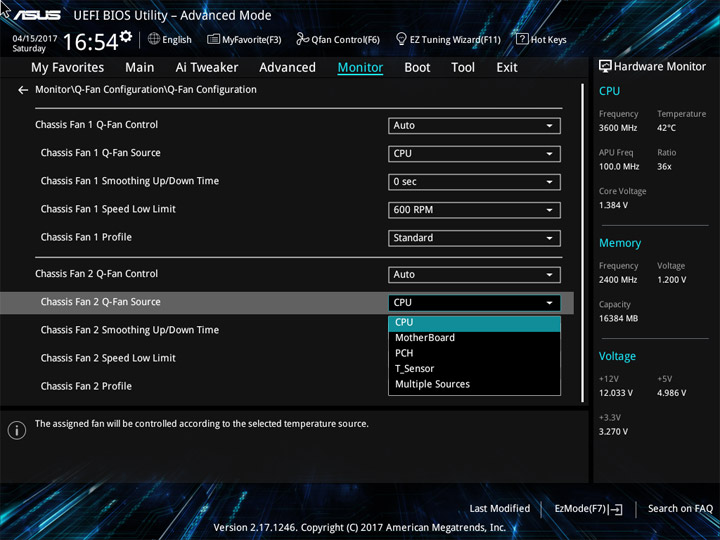Screen dimensions: 720x540
Task: Switch to Main tab
Action: [x=140, y=68]
